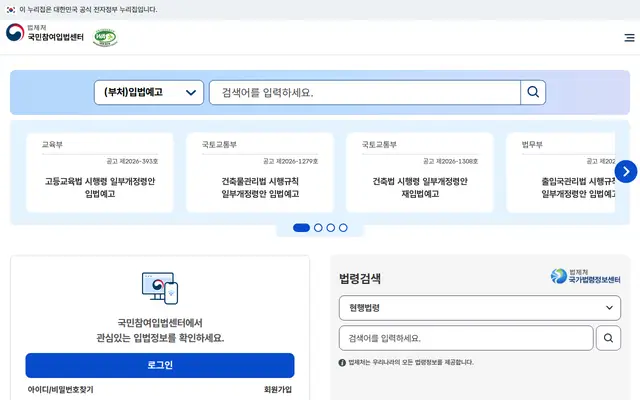Open 아이디/비밀번호찾기 link
The height and width of the screenshot is (400, 640).
point(60,389)
